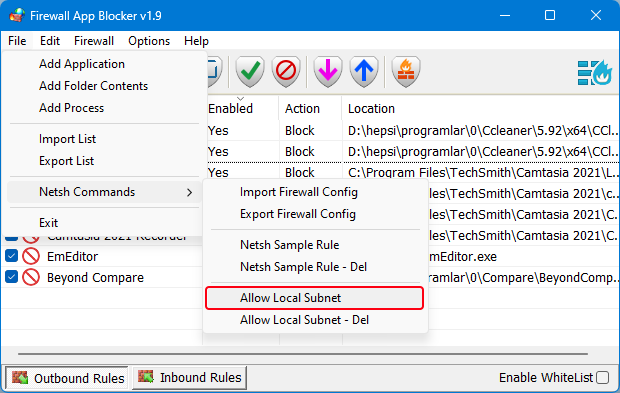Click the red circle disable icon

[286, 72]
